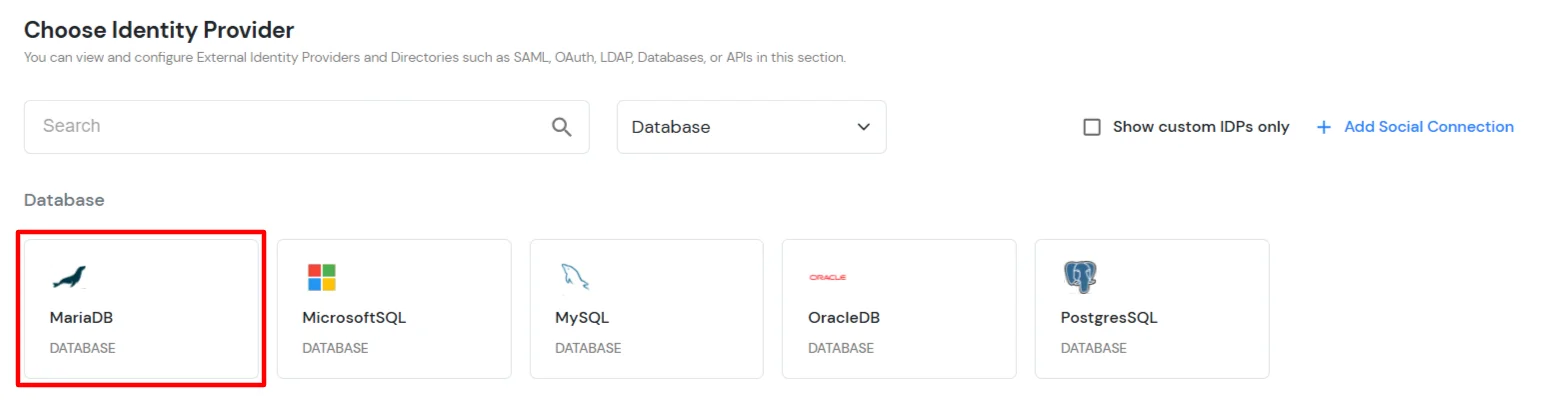Viewport: 1562px width, 403px height.
Task: Click the search magnifier icon
Action: coord(562,127)
